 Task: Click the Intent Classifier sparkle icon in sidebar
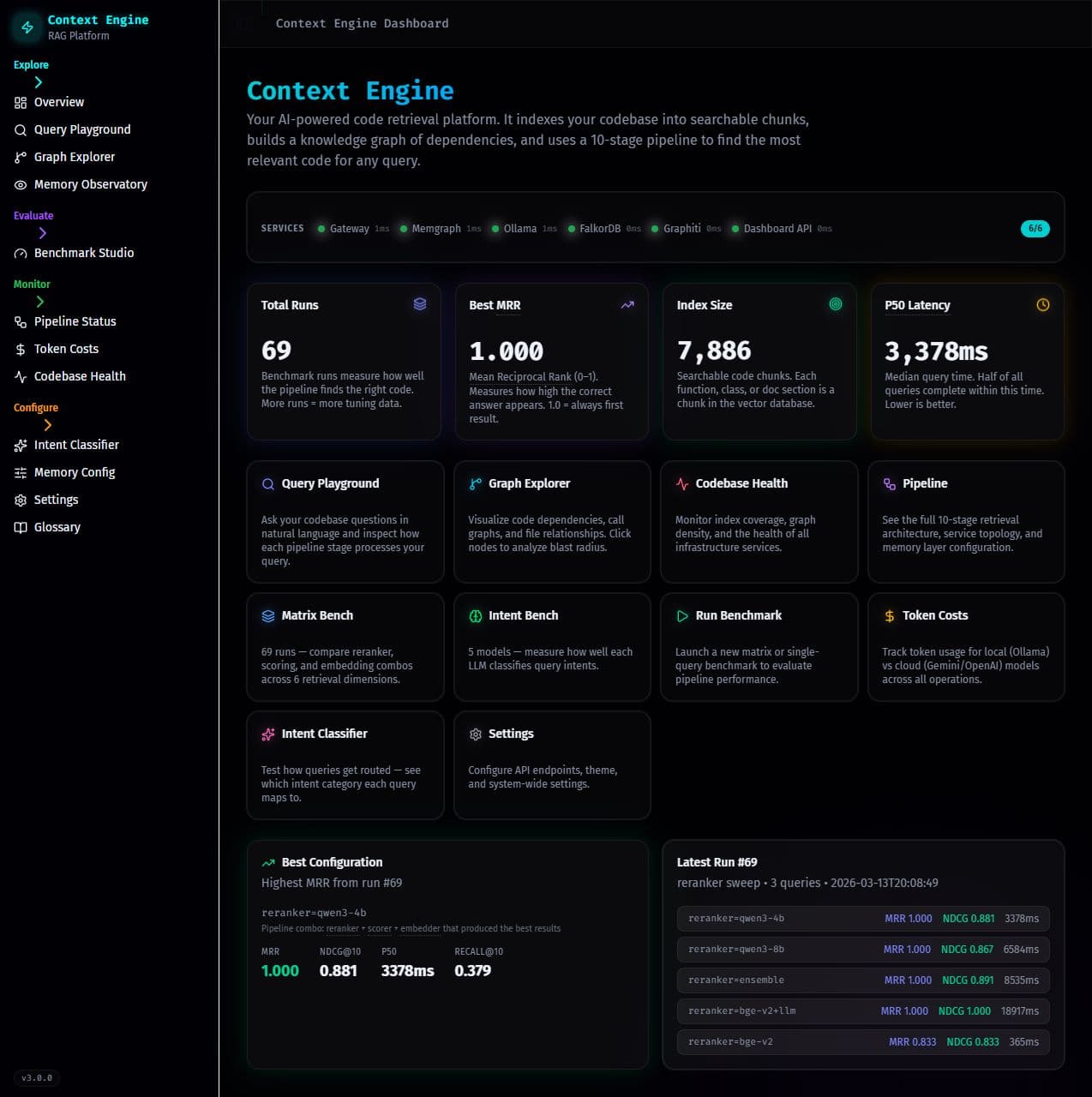(21, 446)
